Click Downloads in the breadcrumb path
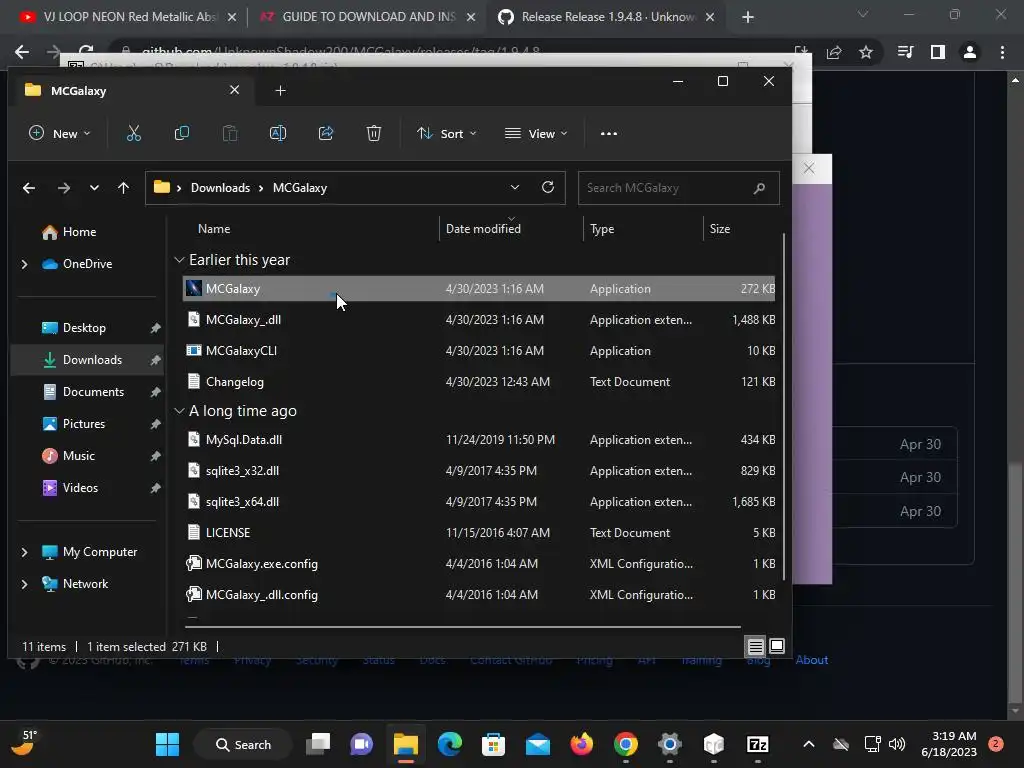The image size is (1024, 768). [x=220, y=188]
